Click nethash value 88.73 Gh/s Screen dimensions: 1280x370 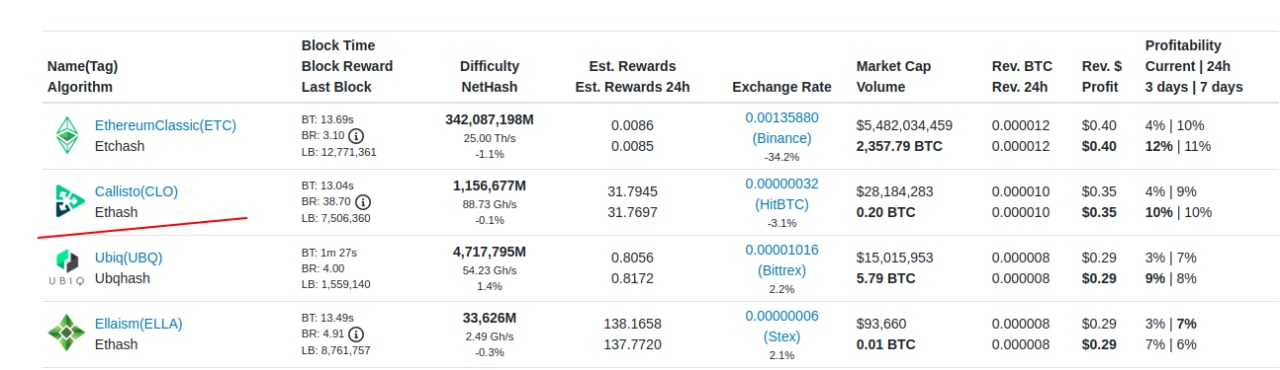click(x=489, y=204)
